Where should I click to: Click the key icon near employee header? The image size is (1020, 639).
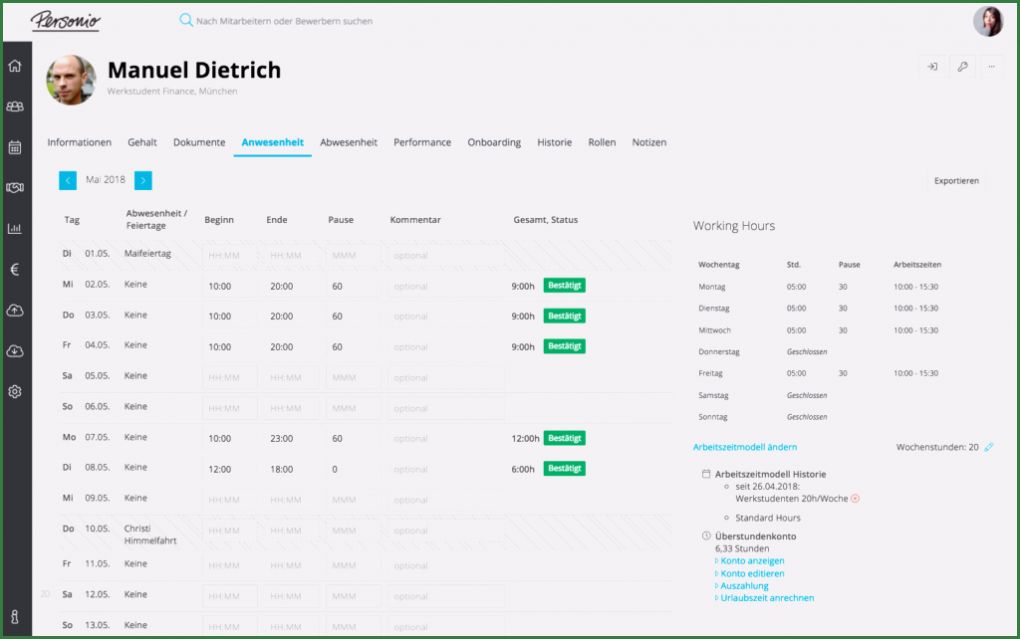coord(962,67)
